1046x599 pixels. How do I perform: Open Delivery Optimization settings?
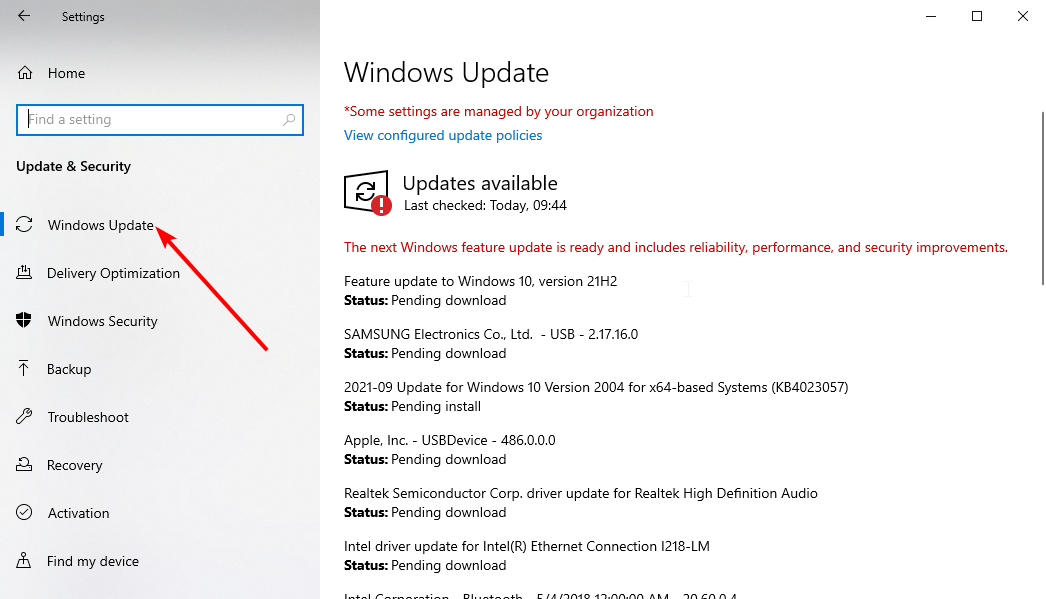click(x=113, y=273)
